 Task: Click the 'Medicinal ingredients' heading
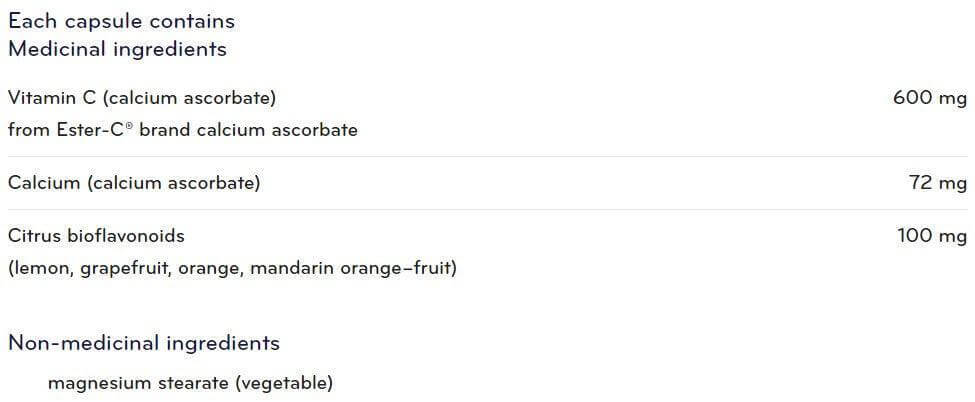118,49
